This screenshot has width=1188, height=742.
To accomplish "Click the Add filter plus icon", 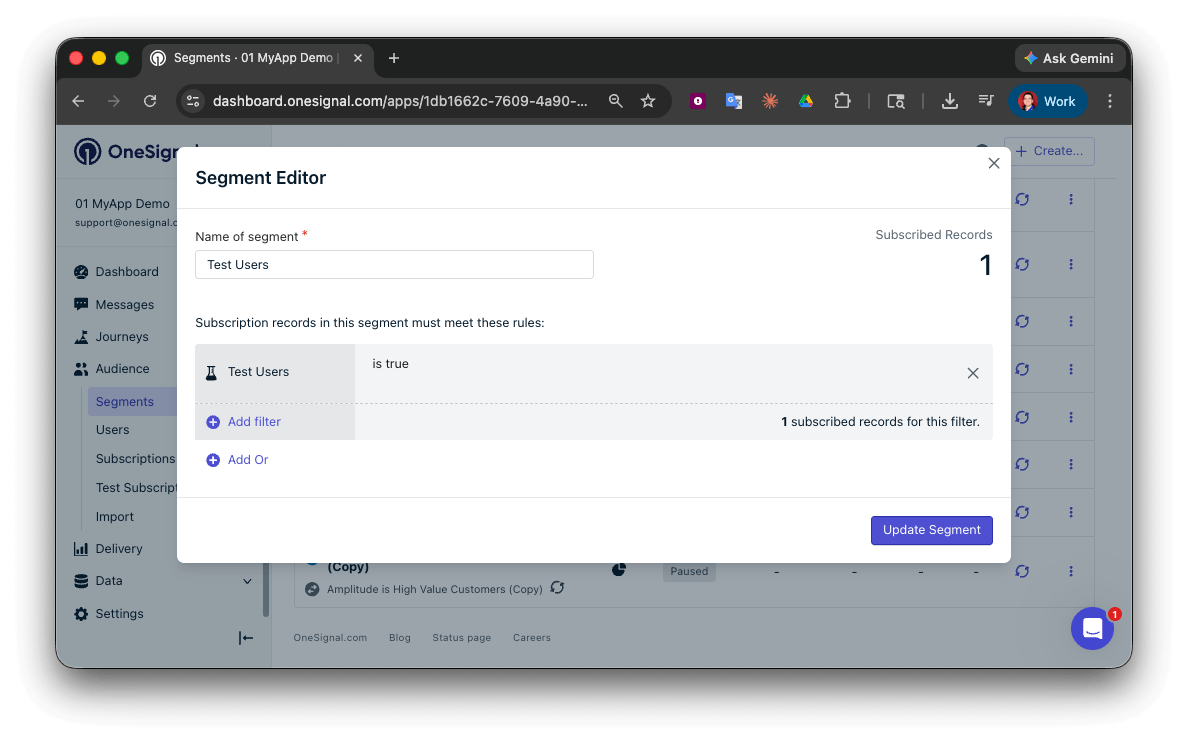I will pyautogui.click(x=213, y=422).
